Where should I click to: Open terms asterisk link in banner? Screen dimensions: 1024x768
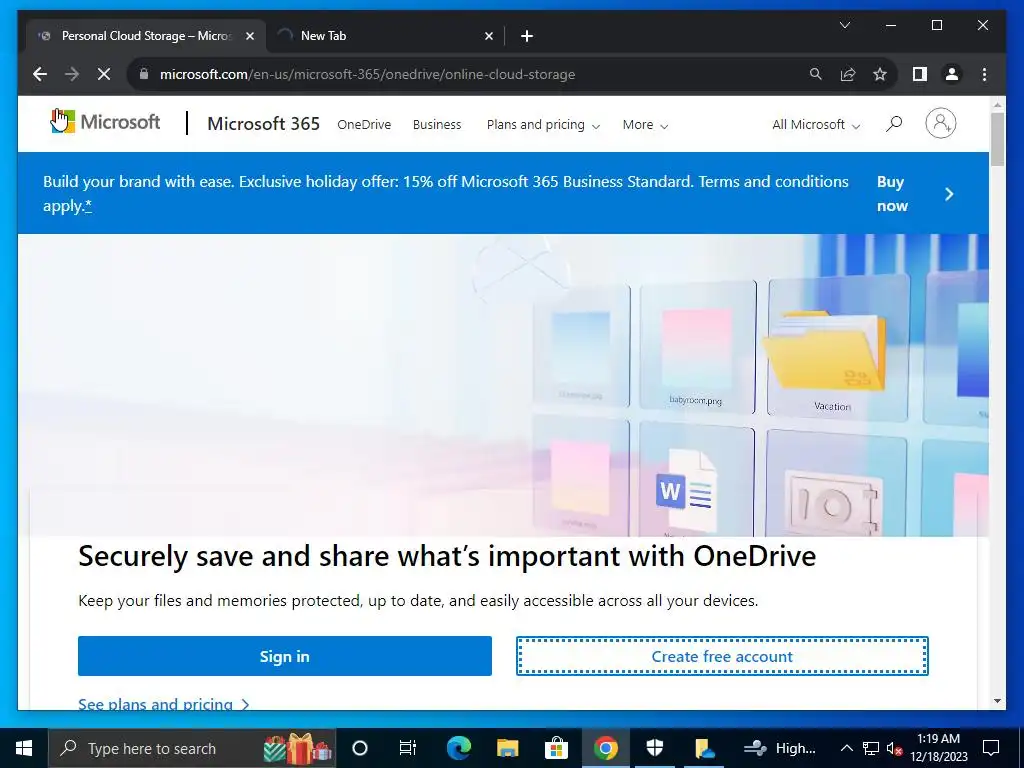point(88,206)
